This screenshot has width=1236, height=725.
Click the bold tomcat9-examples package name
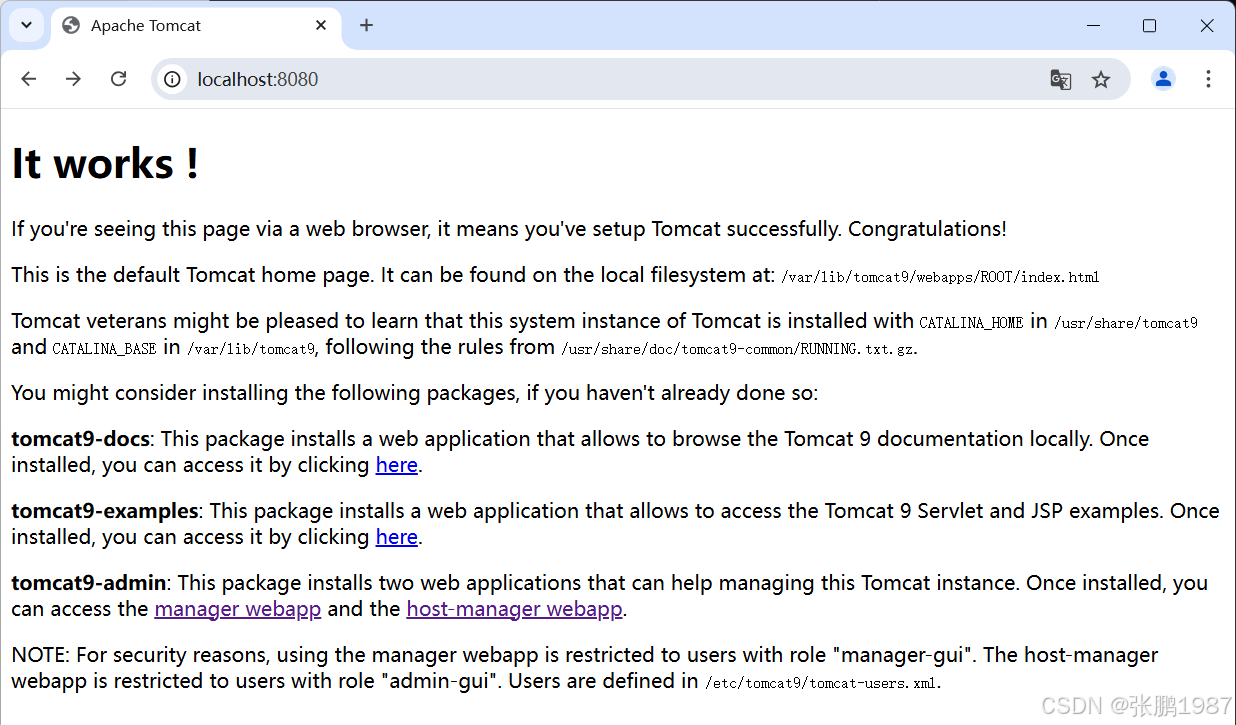104,511
